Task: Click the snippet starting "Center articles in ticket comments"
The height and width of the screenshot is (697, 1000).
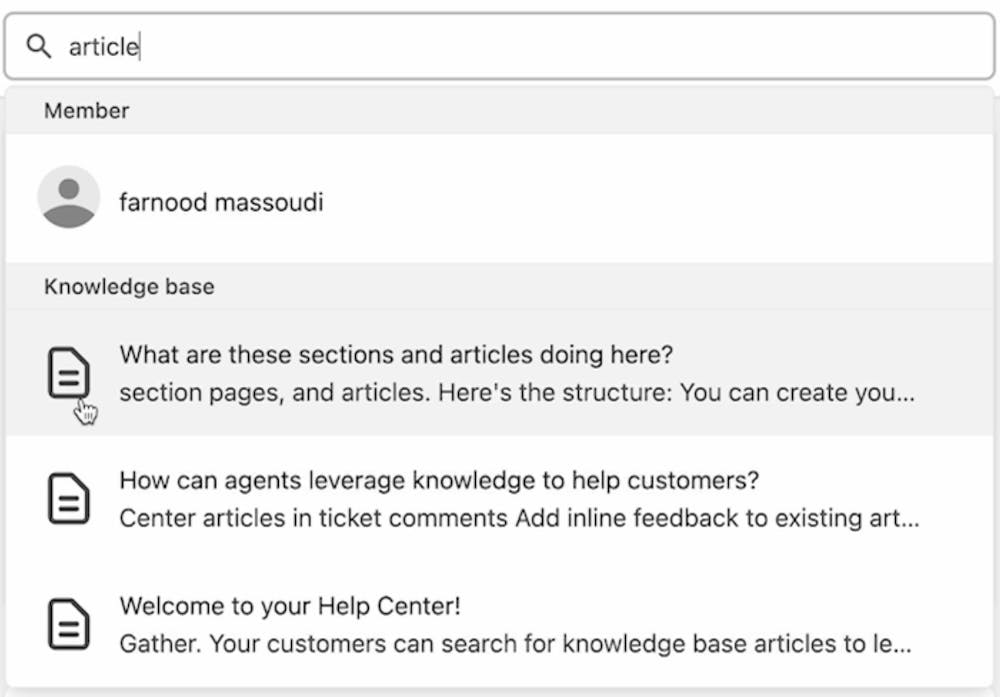Action: point(518,518)
